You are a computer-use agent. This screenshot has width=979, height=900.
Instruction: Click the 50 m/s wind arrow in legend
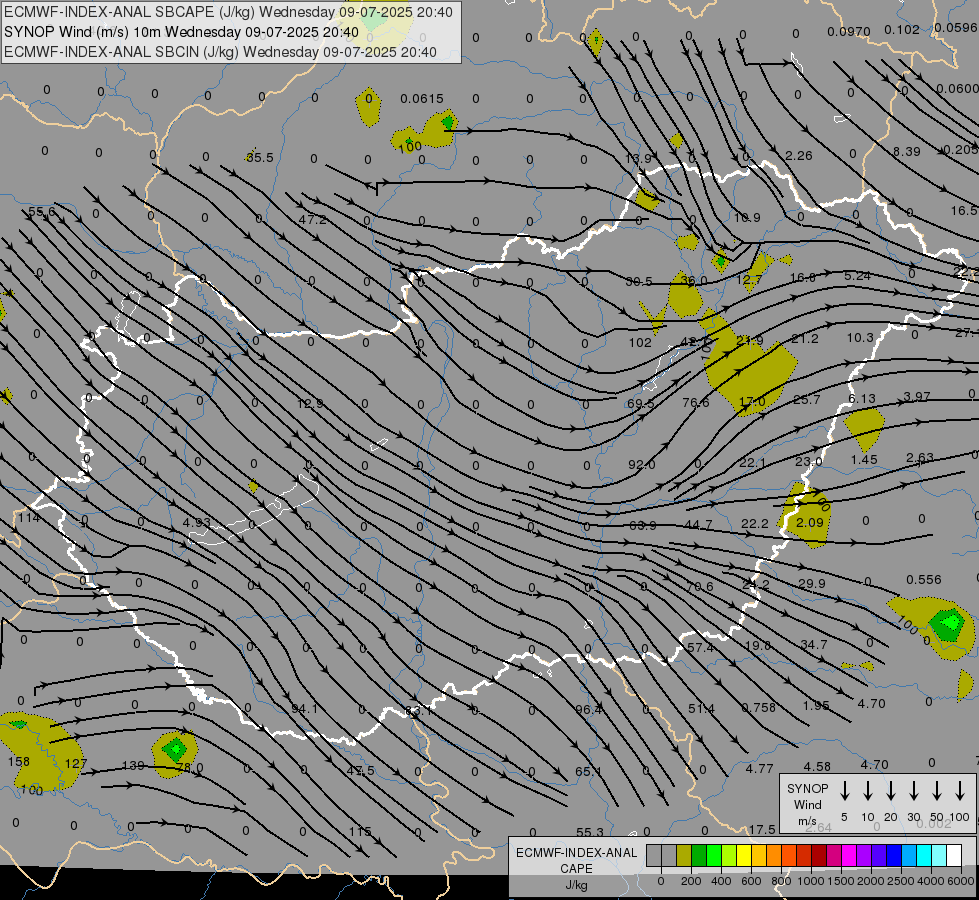937,790
